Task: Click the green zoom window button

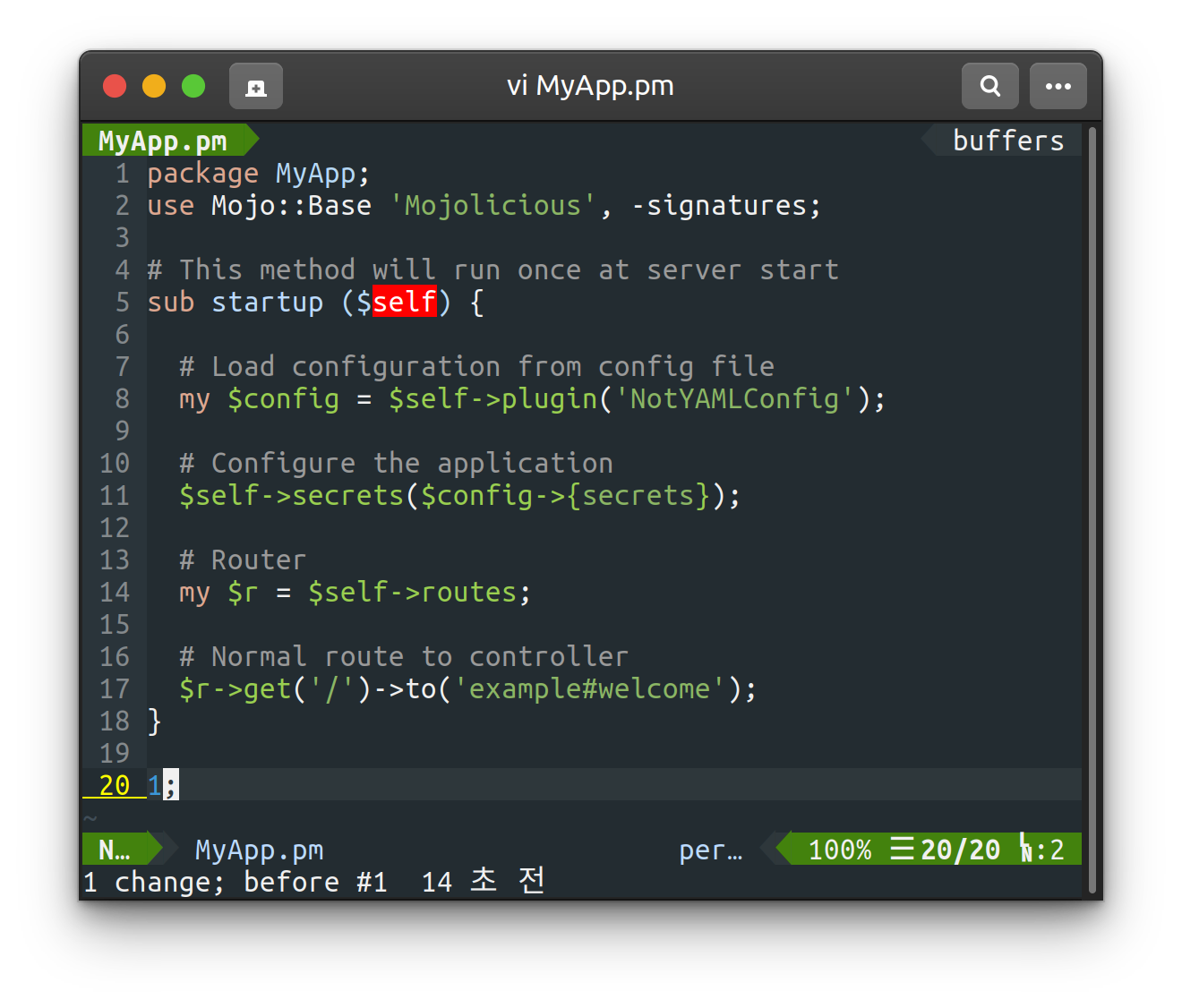Action: click(x=193, y=86)
